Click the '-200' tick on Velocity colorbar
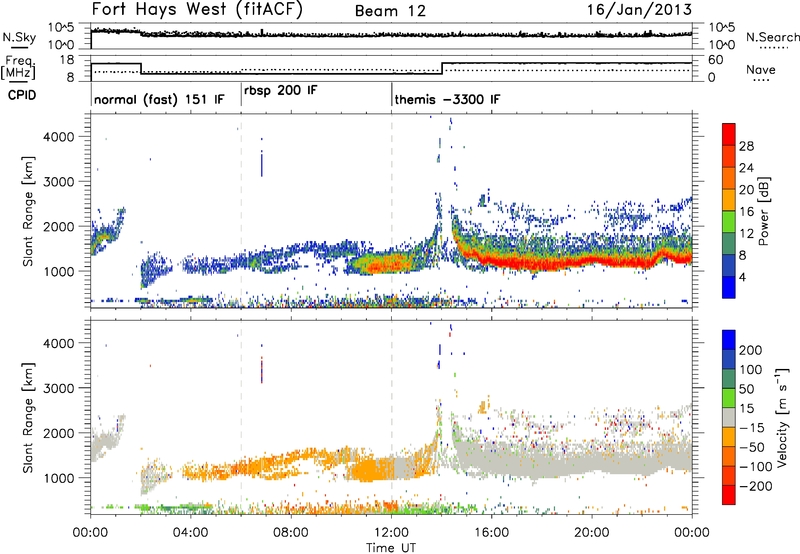The height and width of the screenshot is (554, 800). [755, 486]
